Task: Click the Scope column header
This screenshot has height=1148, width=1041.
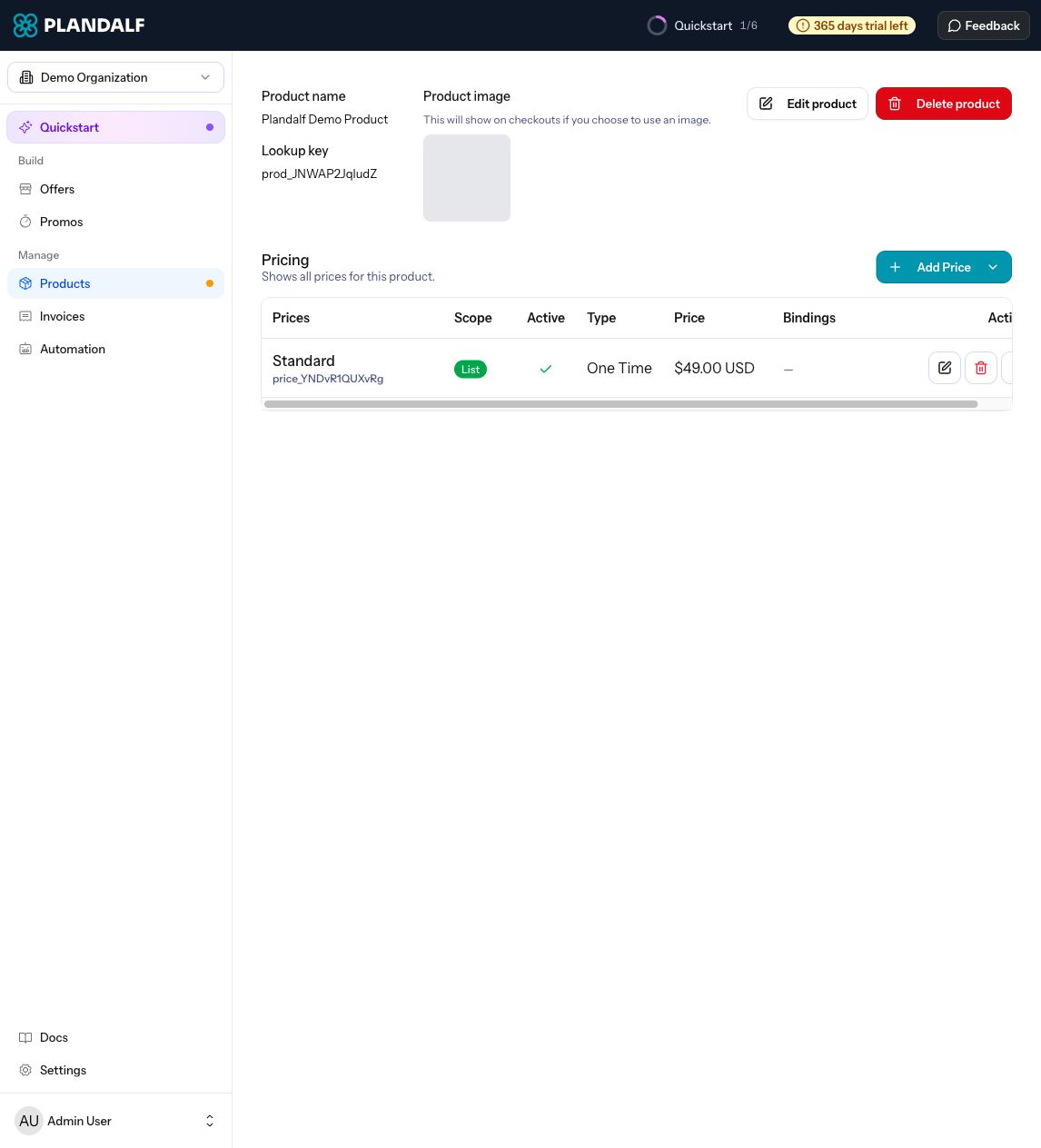Action: (x=473, y=318)
